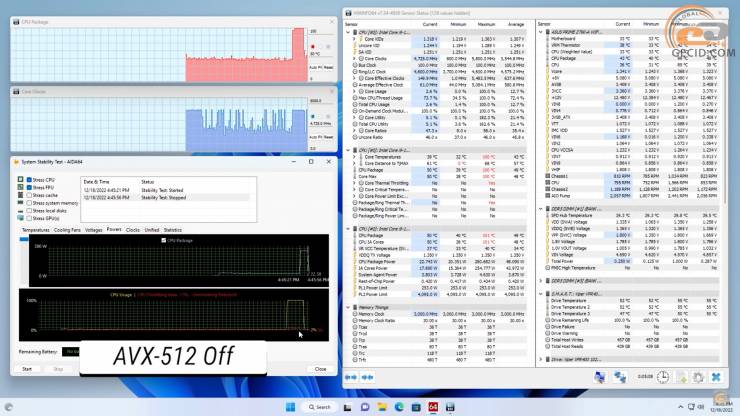Enable Stress system memory checkbox
Image resolution: width=740 pixels, height=416 pixels.
(29, 203)
